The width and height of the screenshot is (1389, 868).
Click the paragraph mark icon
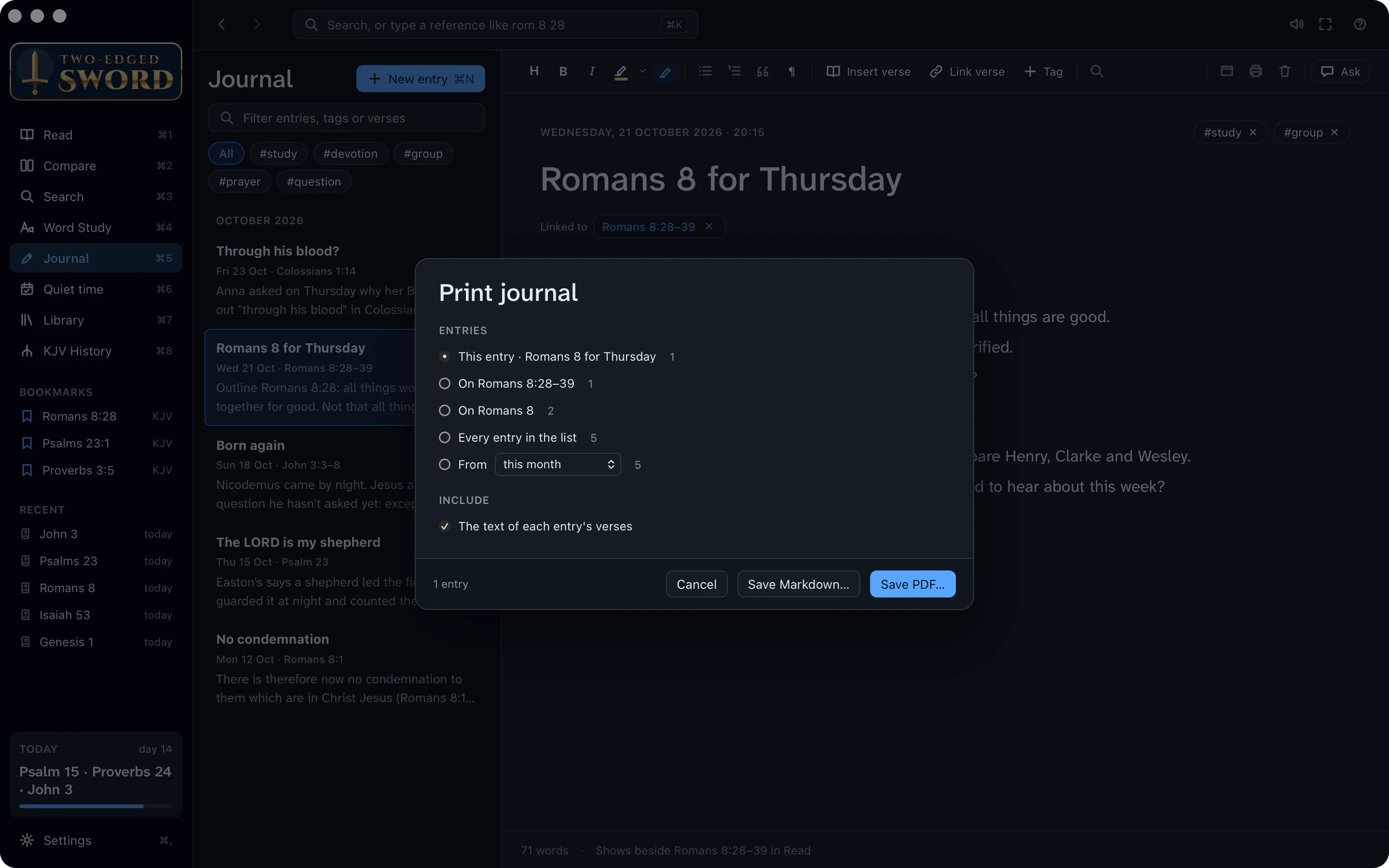pyautogui.click(x=791, y=71)
